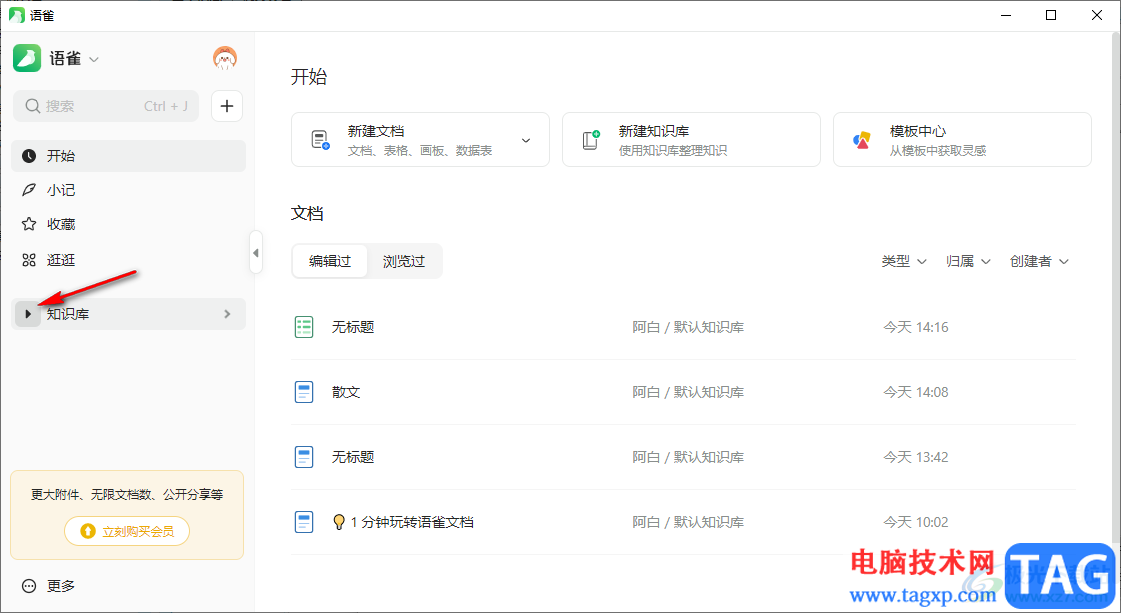Screen dimensions: 1121x613
Task: Go to 开始 in the sidebar
Action: [x=128, y=156]
